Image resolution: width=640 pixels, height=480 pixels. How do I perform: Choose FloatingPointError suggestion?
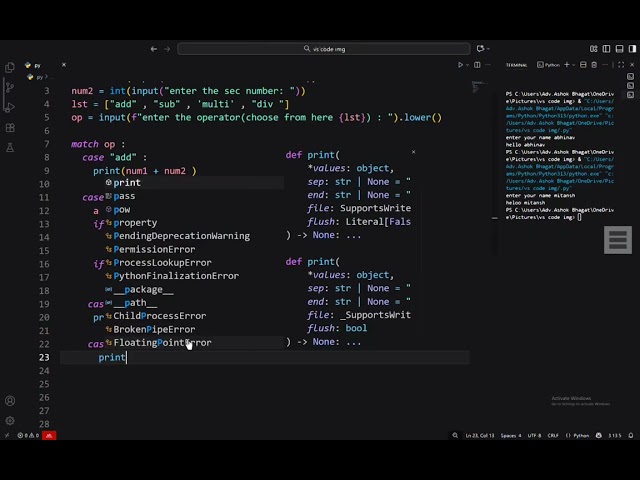(194, 342)
